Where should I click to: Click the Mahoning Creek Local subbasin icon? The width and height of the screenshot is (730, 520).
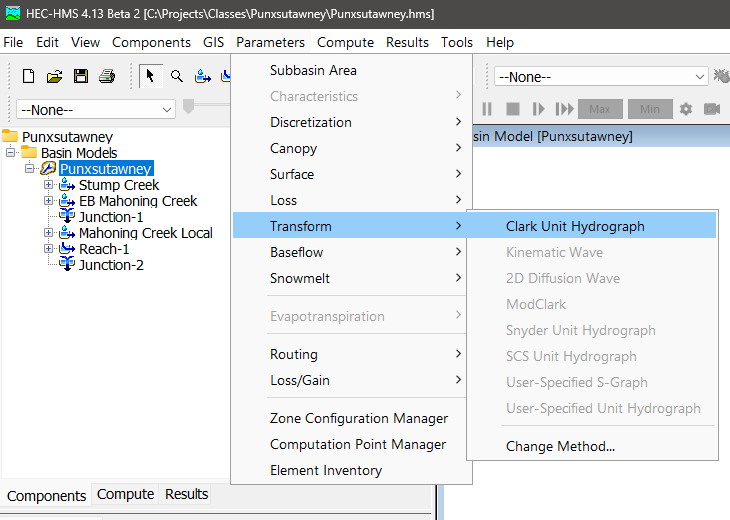click(x=67, y=232)
